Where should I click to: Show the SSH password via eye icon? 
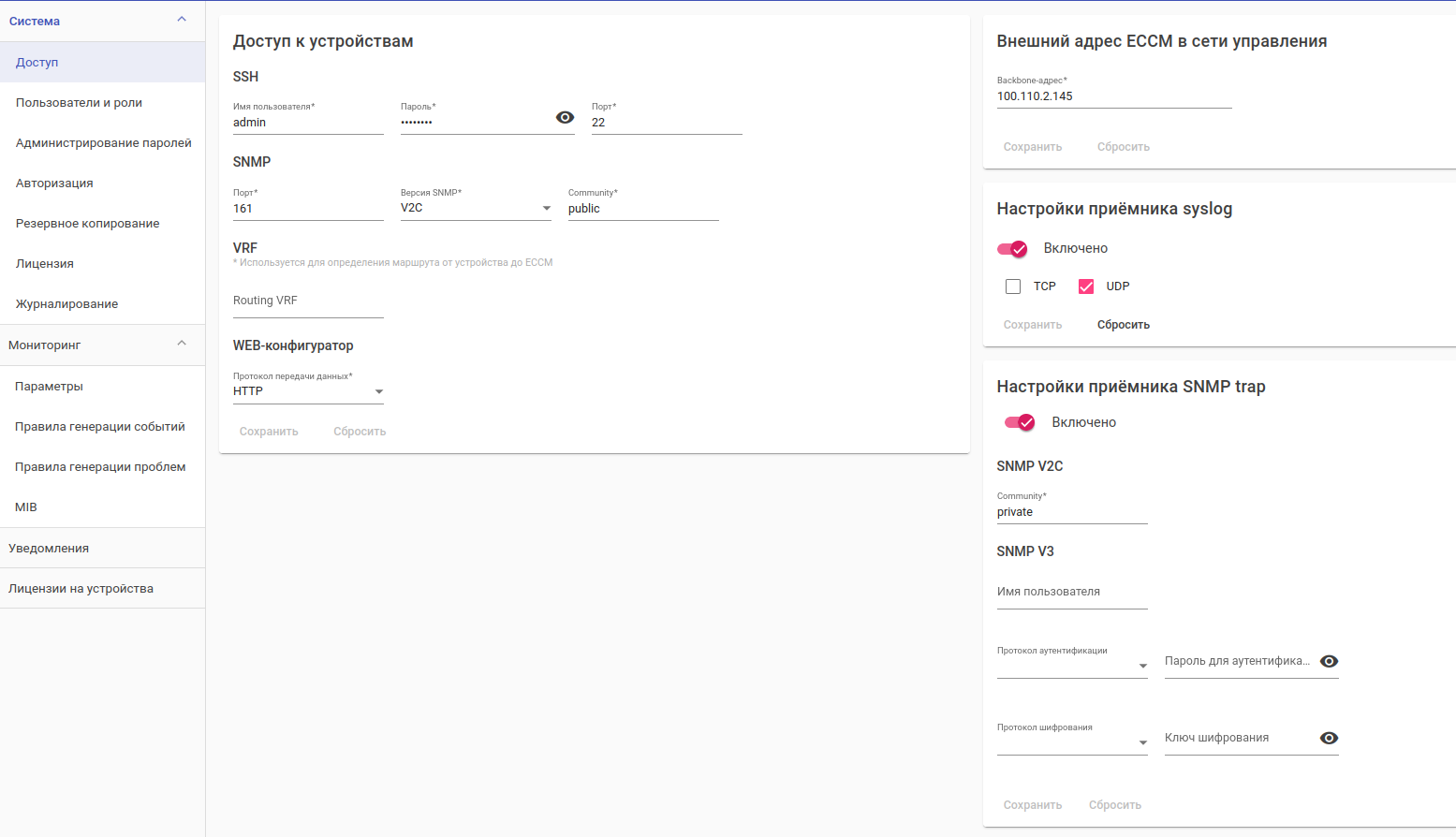pos(565,118)
